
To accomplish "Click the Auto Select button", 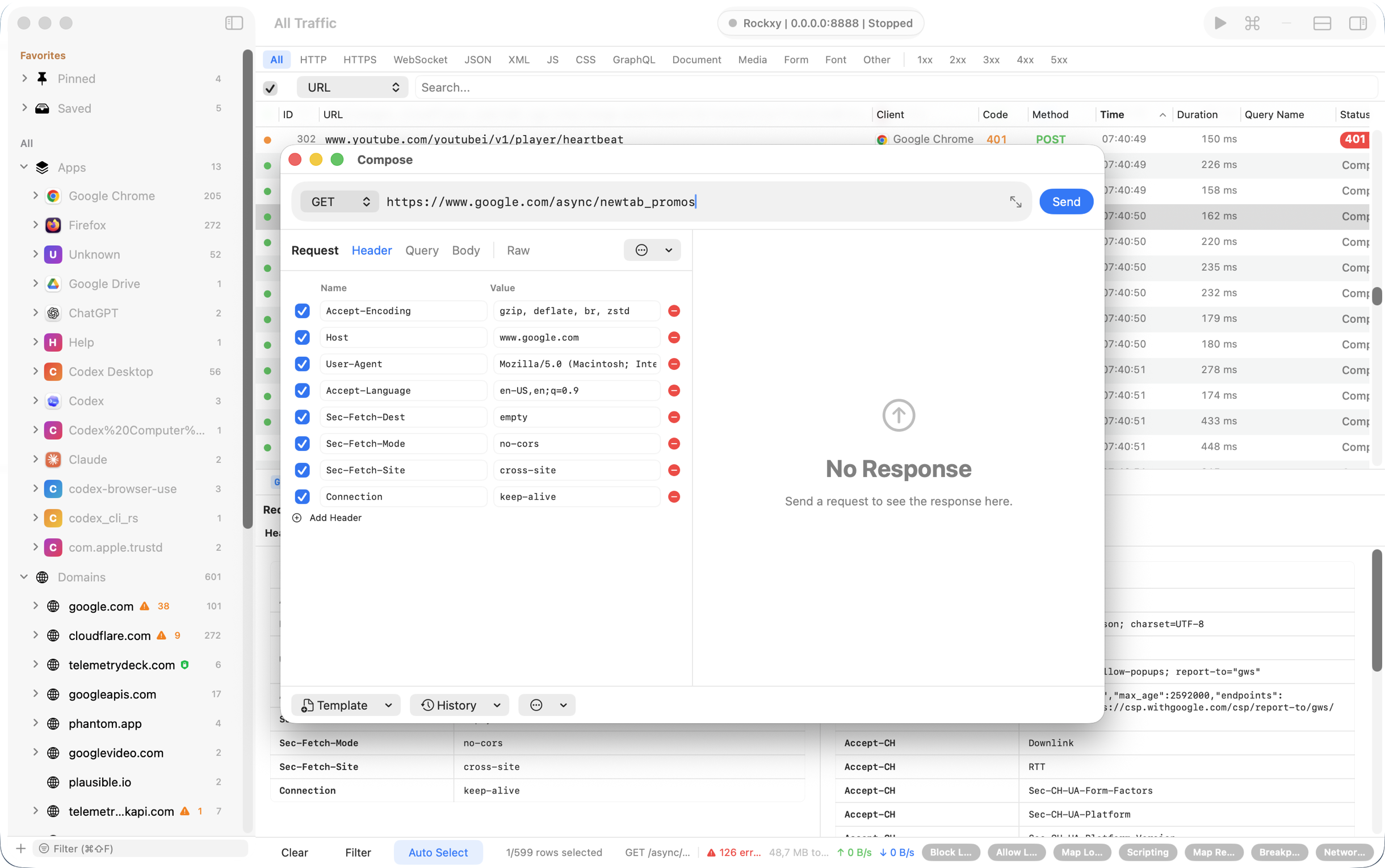I will pos(438,853).
